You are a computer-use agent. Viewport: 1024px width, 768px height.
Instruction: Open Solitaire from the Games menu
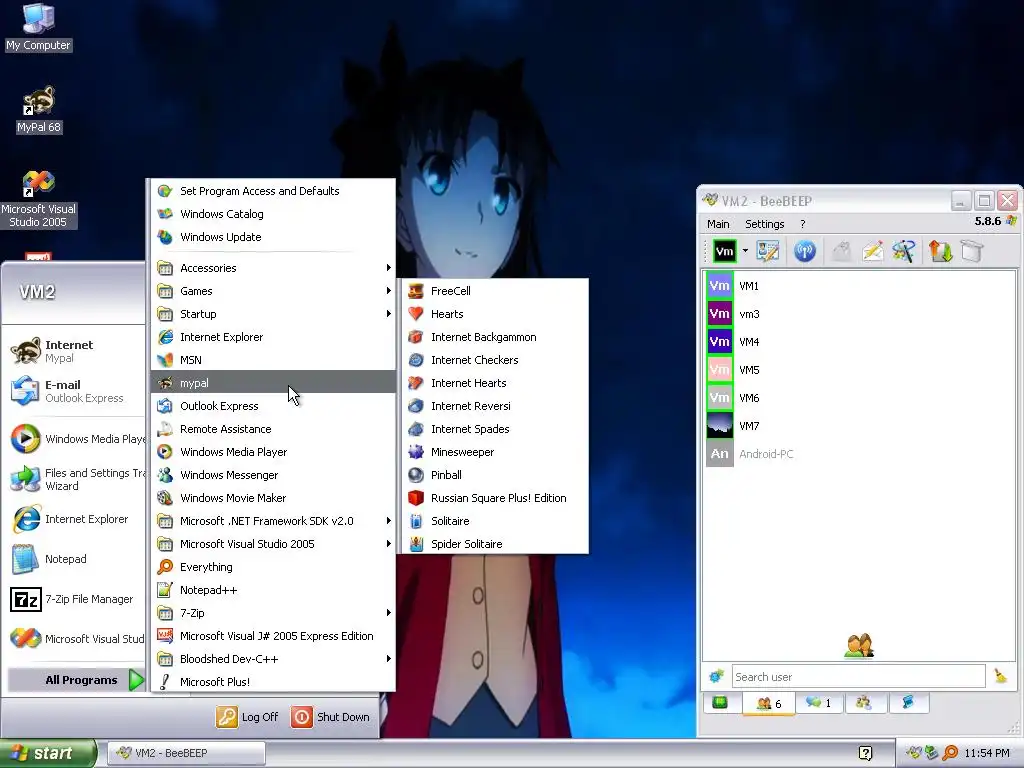pos(495,521)
